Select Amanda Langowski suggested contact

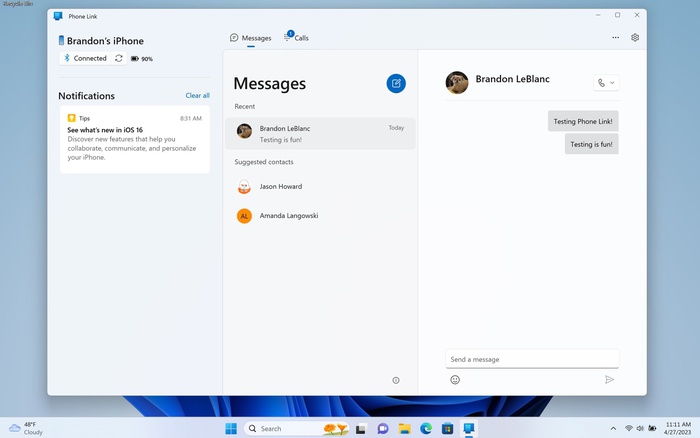[x=320, y=216]
